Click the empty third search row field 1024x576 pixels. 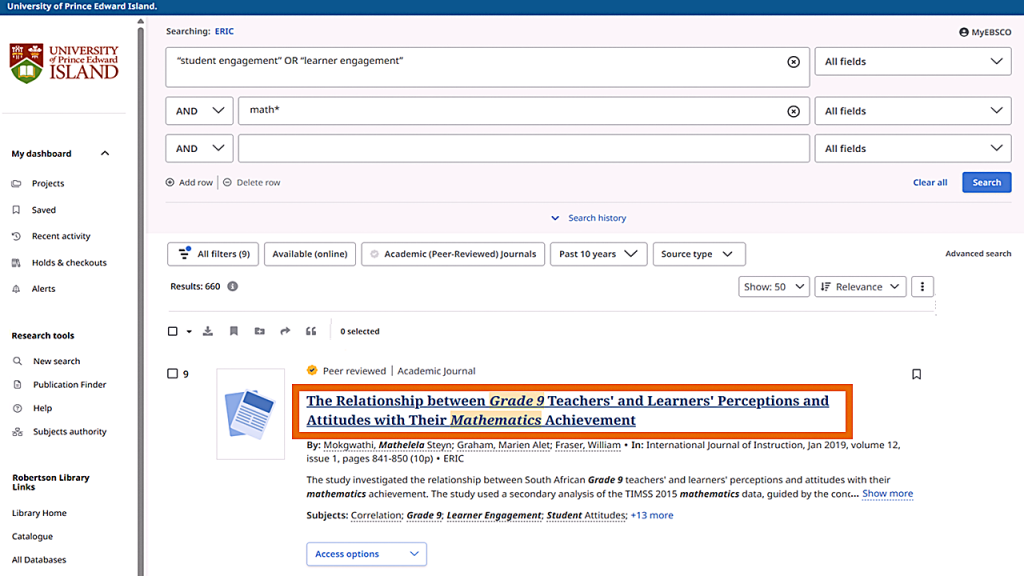[x=523, y=148]
